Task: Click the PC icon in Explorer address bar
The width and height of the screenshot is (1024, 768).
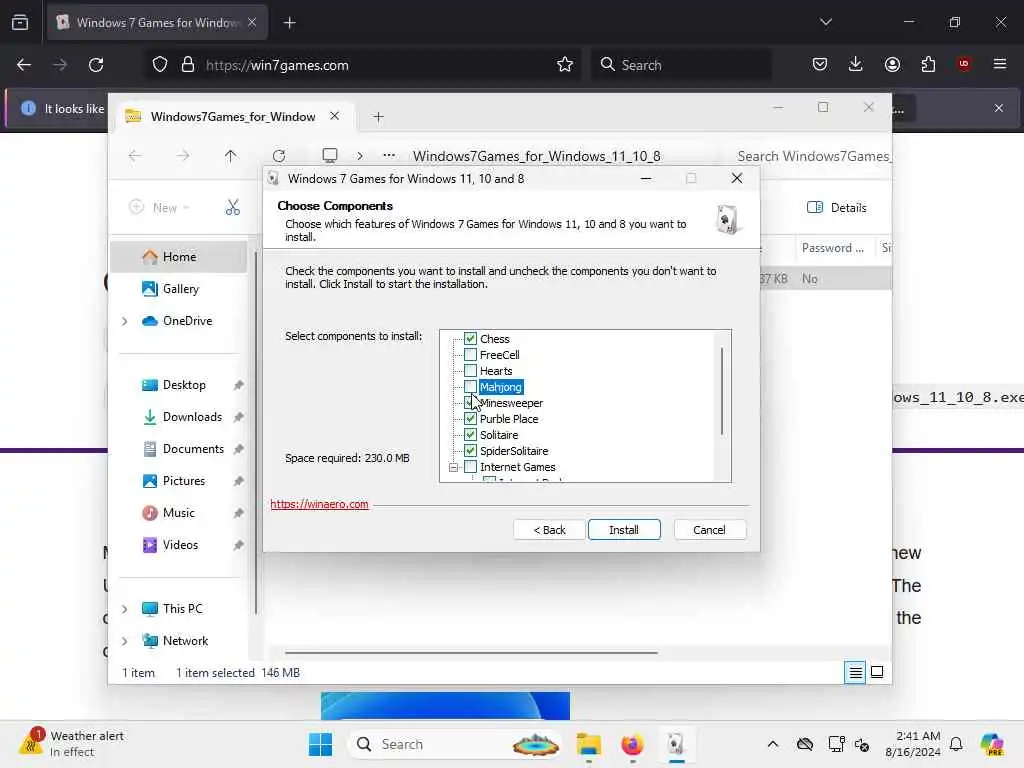Action: point(330,155)
